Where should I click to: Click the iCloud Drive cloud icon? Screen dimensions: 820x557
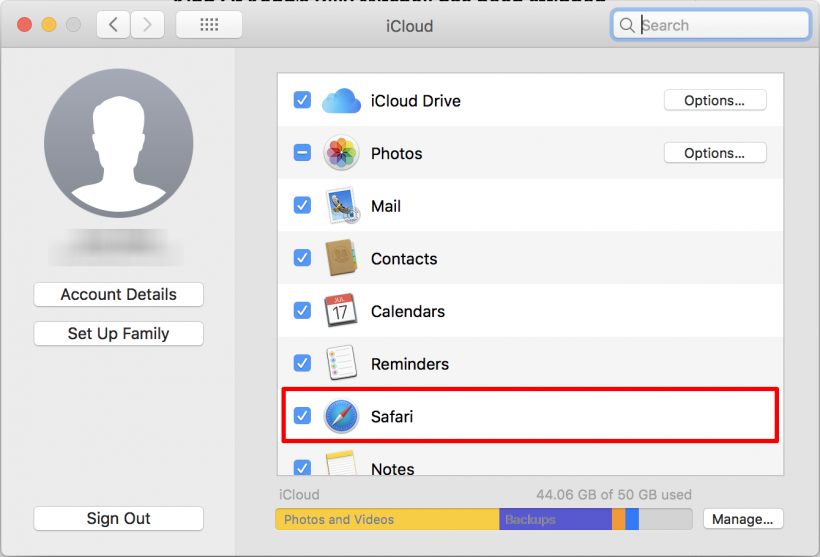341,100
